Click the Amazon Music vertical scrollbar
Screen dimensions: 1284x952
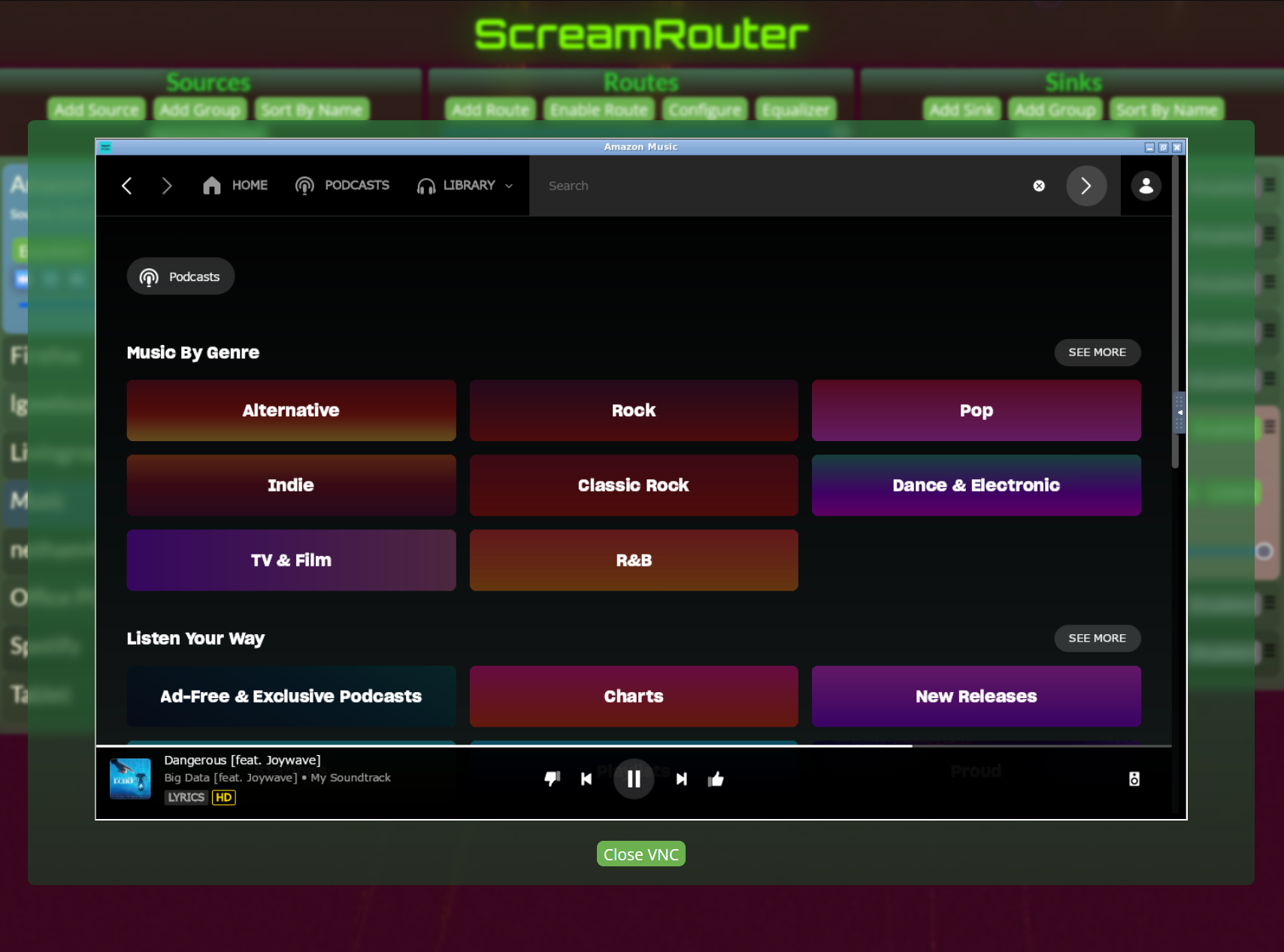[x=1175, y=312]
